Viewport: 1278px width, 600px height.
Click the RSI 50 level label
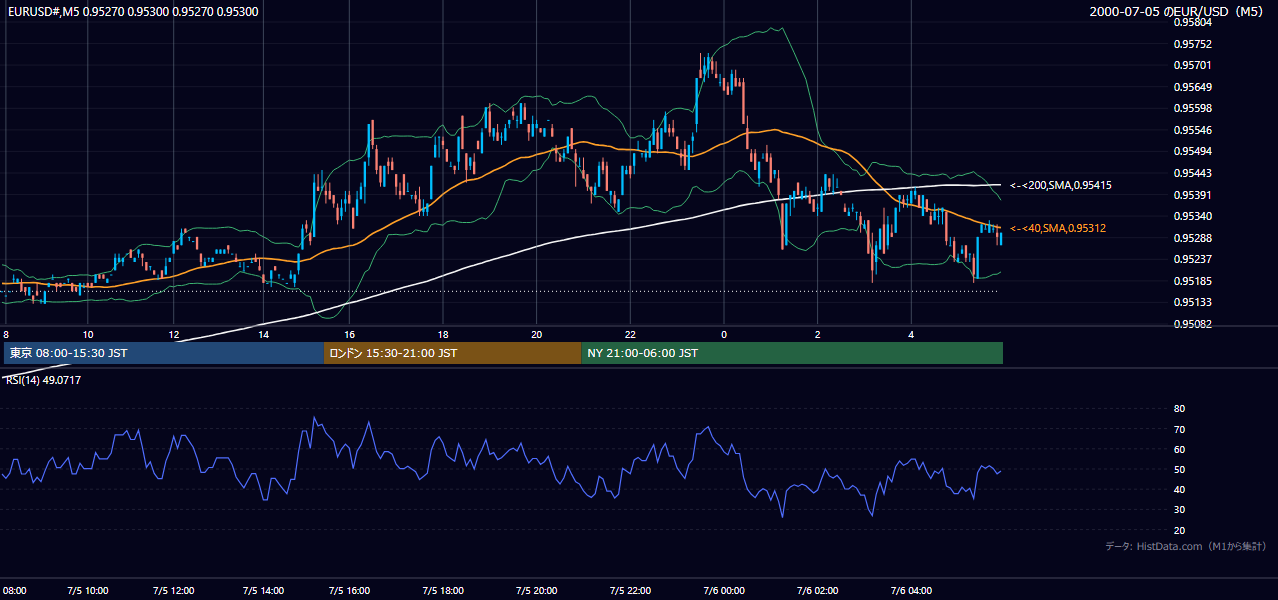[1179, 469]
